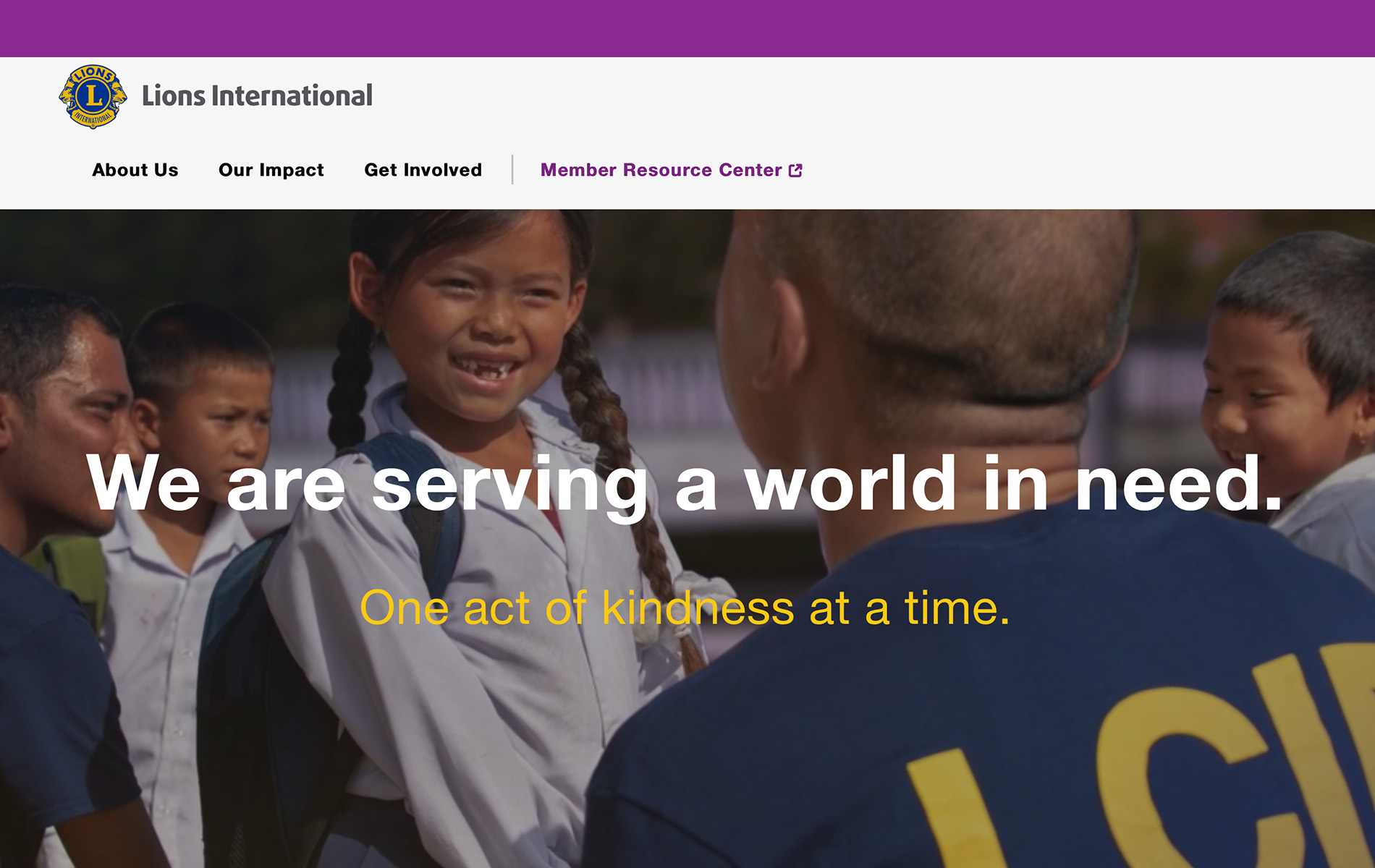This screenshot has height=868, width=1375.
Task: Click the word "kindness" in the tagline
Action: (698, 608)
